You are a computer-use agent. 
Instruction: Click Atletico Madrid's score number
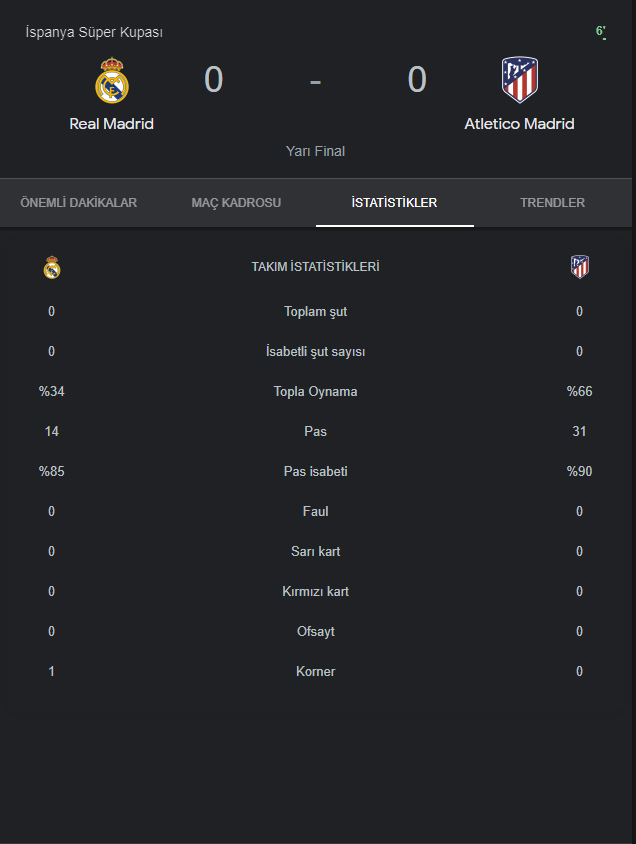tap(417, 80)
